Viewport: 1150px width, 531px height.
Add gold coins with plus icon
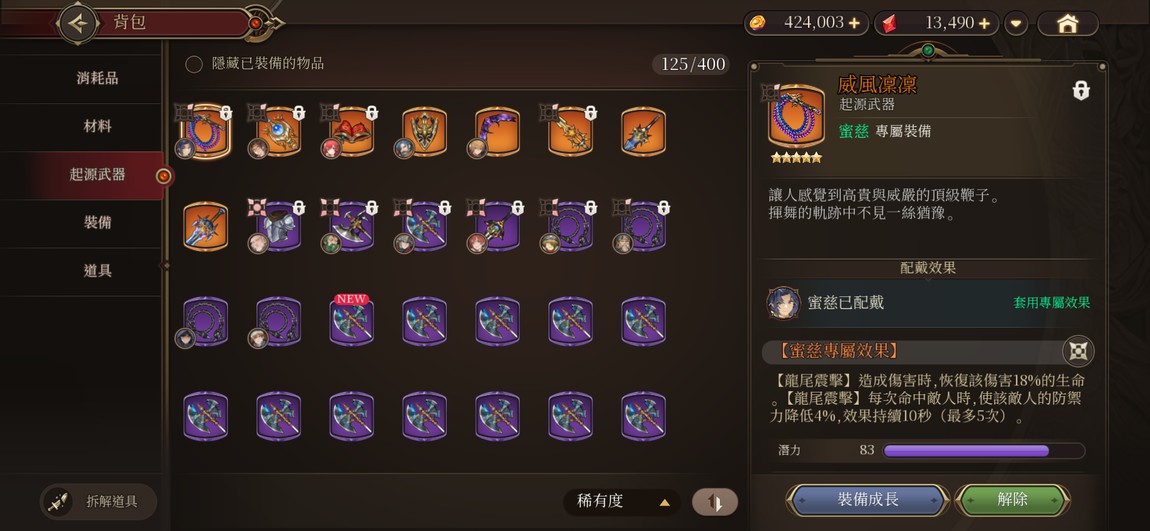(x=854, y=23)
